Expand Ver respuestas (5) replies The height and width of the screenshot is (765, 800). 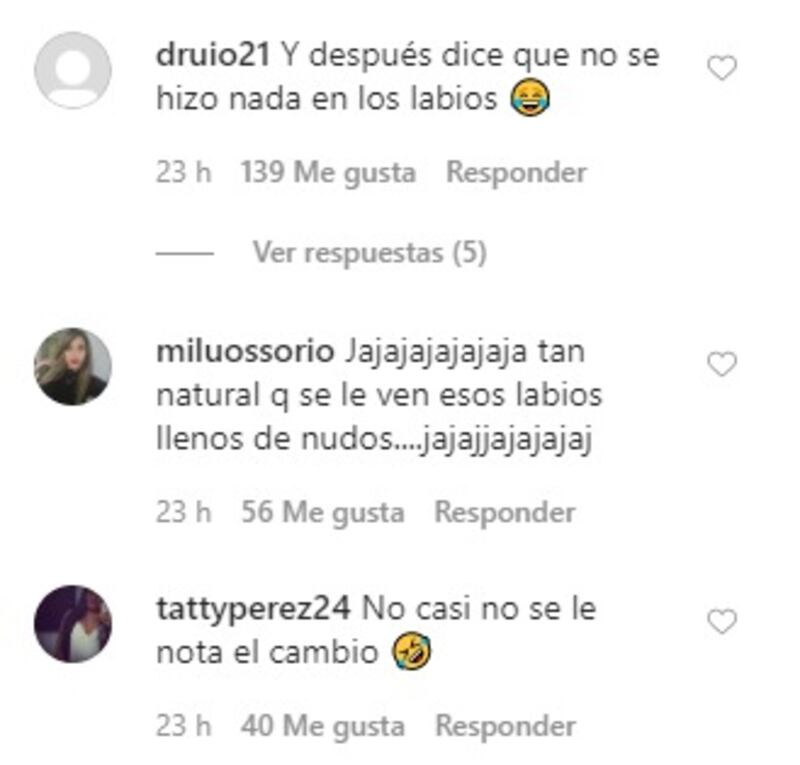pyautogui.click(x=370, y=252)
